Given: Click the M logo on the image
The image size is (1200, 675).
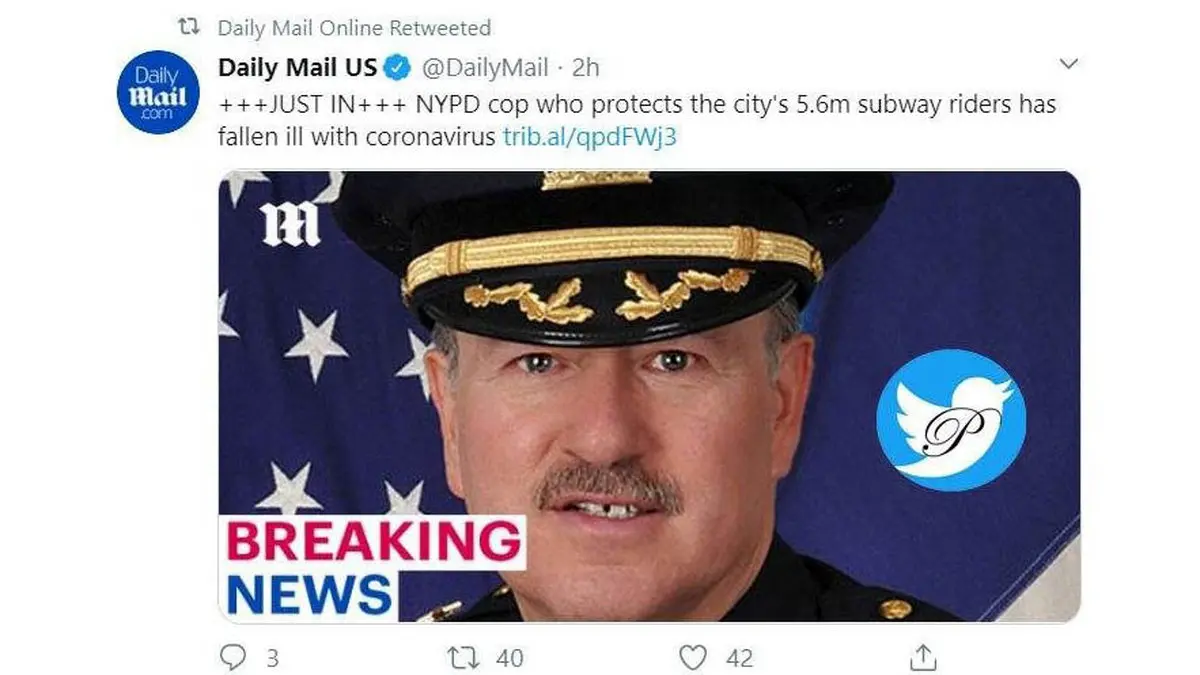Looking at the screenshot, I should [290, 224].
